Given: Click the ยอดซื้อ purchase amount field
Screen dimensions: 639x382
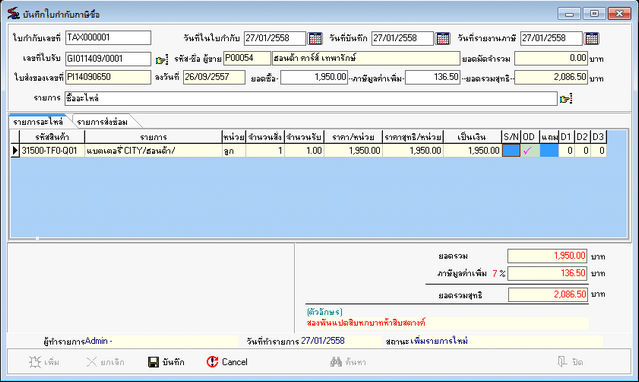Looking at the screenshot, I should pyautogui.click(x=314, y=77).
